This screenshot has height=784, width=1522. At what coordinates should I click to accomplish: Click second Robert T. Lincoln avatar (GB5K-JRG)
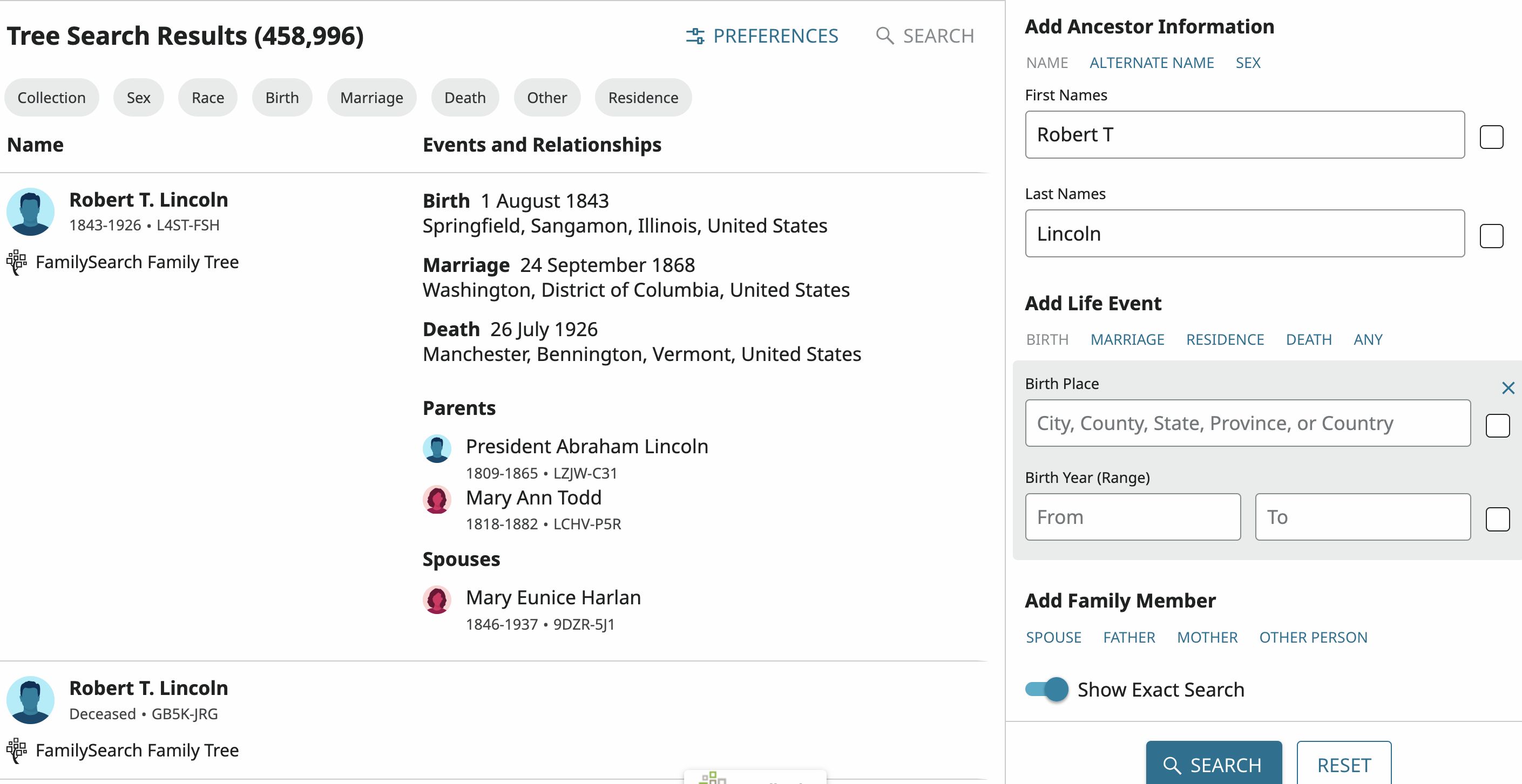pyautogui.click(x=30, y=700)
